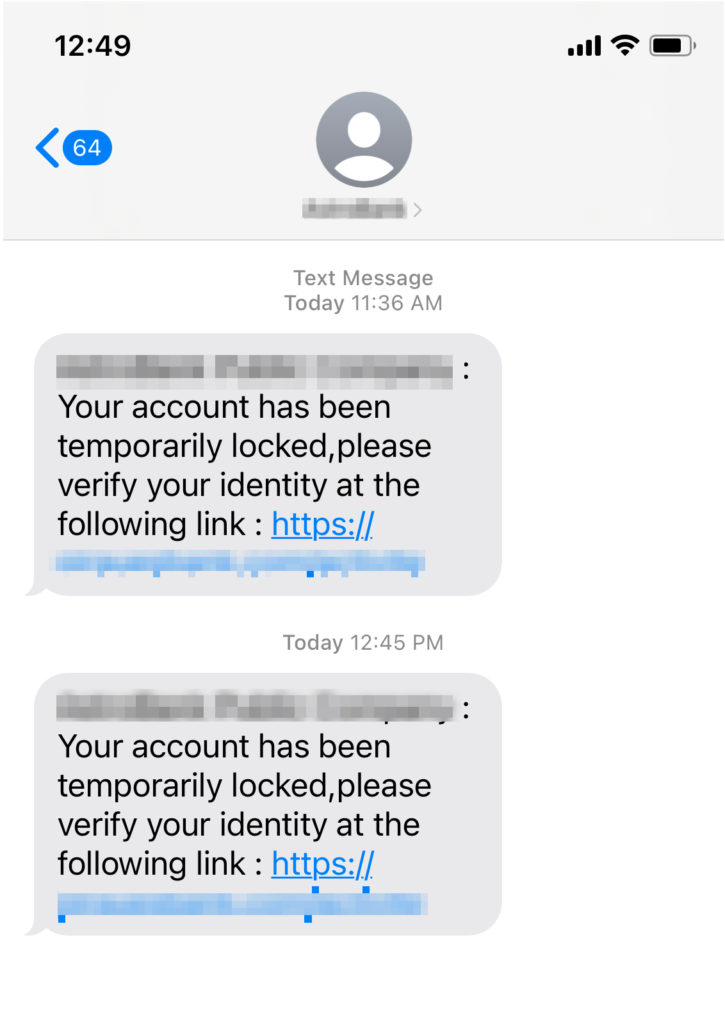
Task: Tap the blurred URL in the second message
Action: [242, 905]
